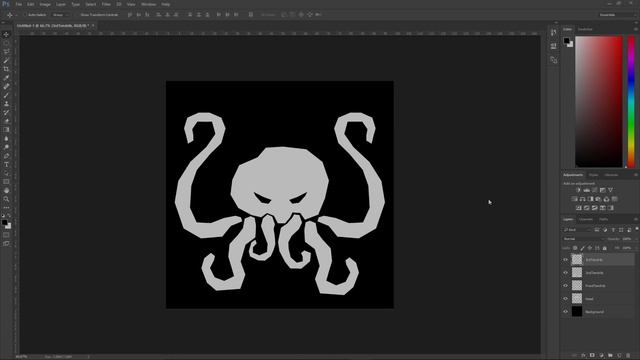Open the layer filter Kind dropdown
The image size is (640, 360).
pos(577,230)
